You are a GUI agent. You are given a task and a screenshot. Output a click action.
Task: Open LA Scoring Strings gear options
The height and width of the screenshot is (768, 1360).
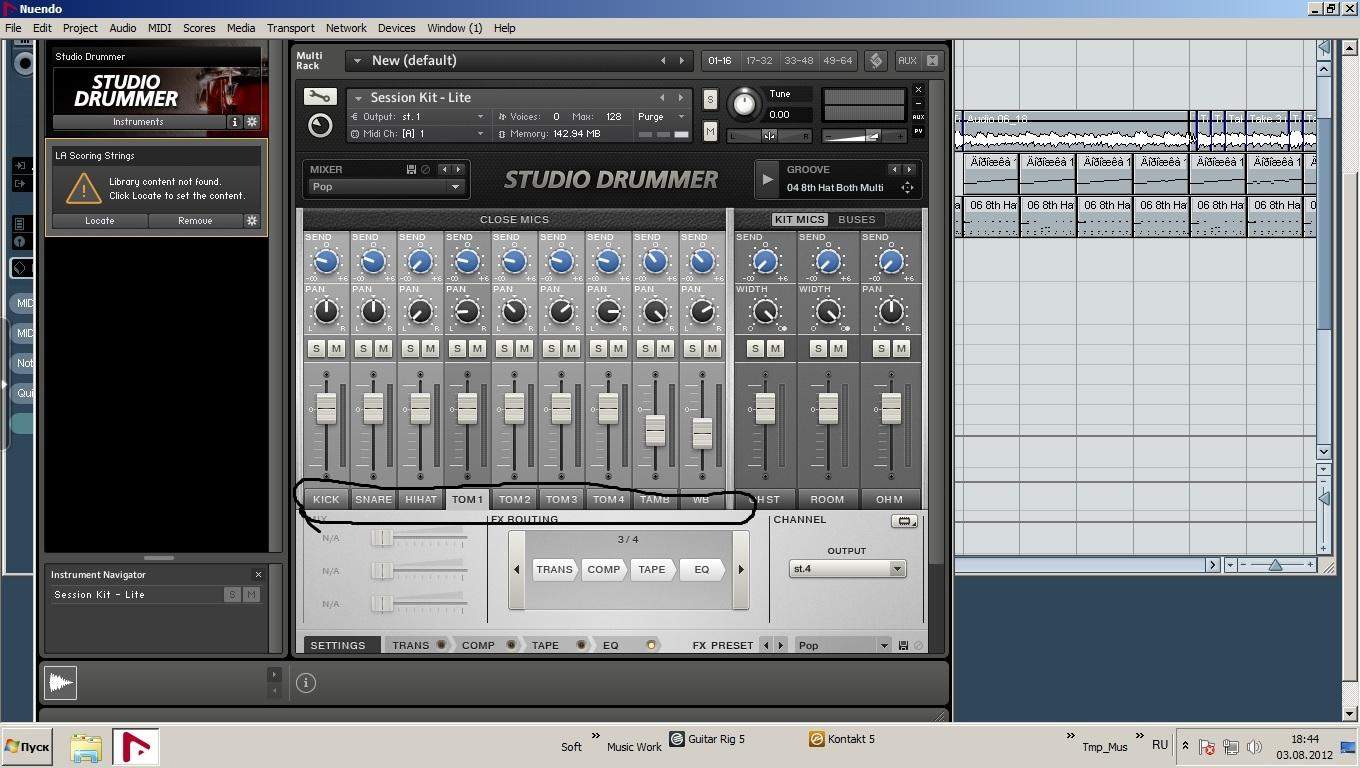tap(252, 221)
